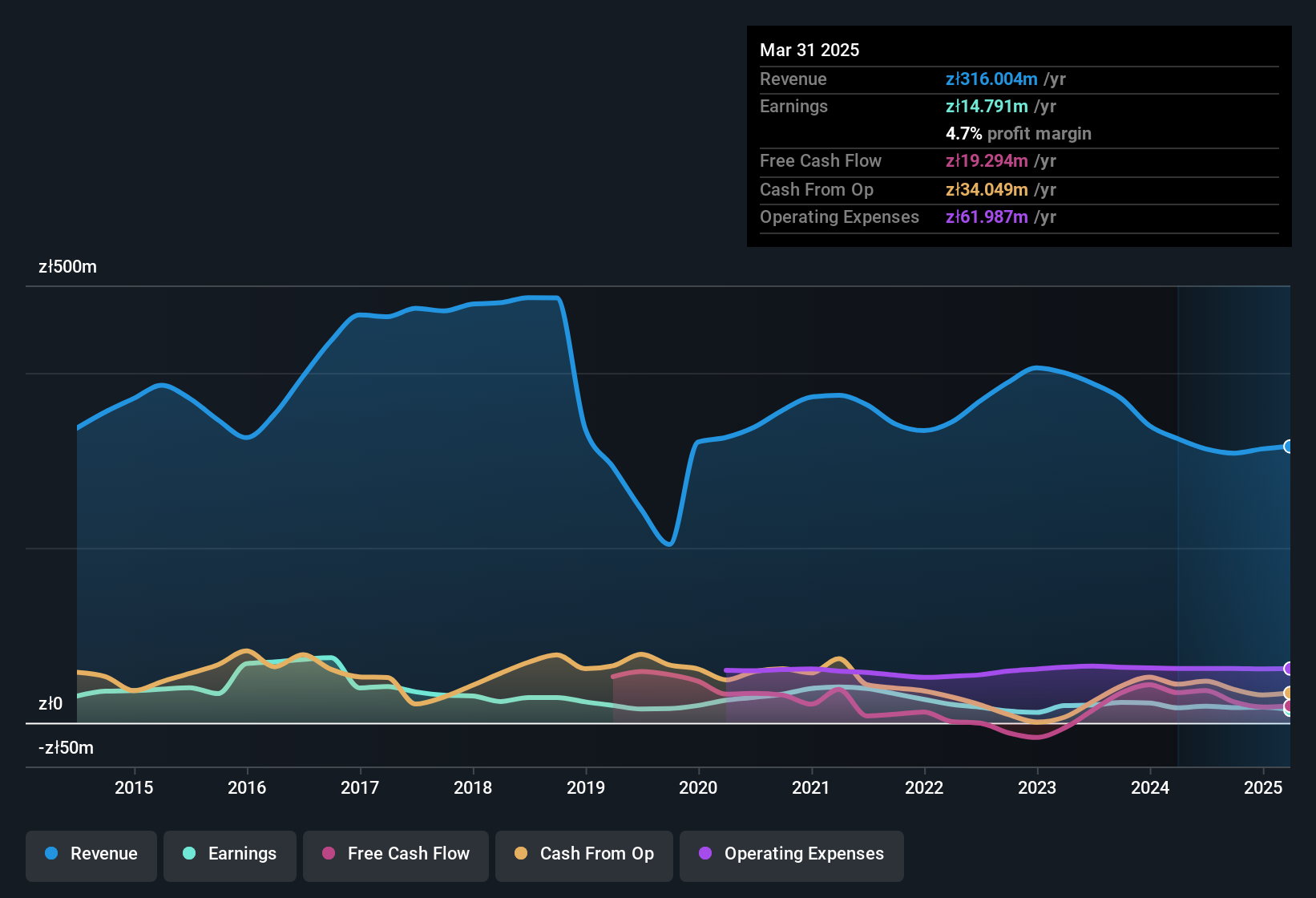
Task: Click the zł14.791m earnings value
Action: tap(987, 107)
